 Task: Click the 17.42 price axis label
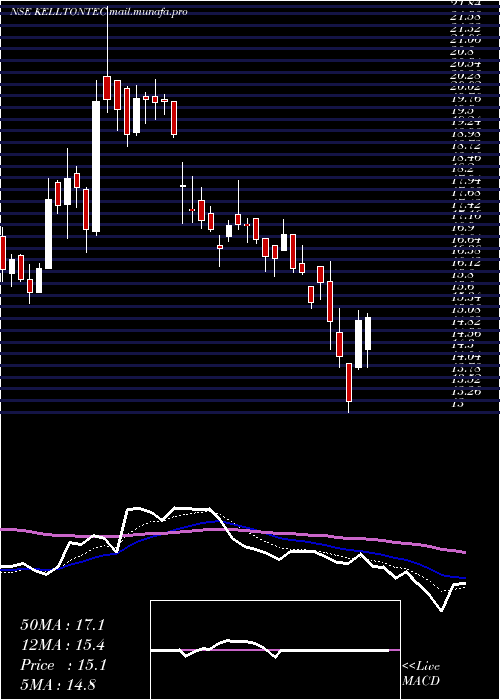pos(465,205)
